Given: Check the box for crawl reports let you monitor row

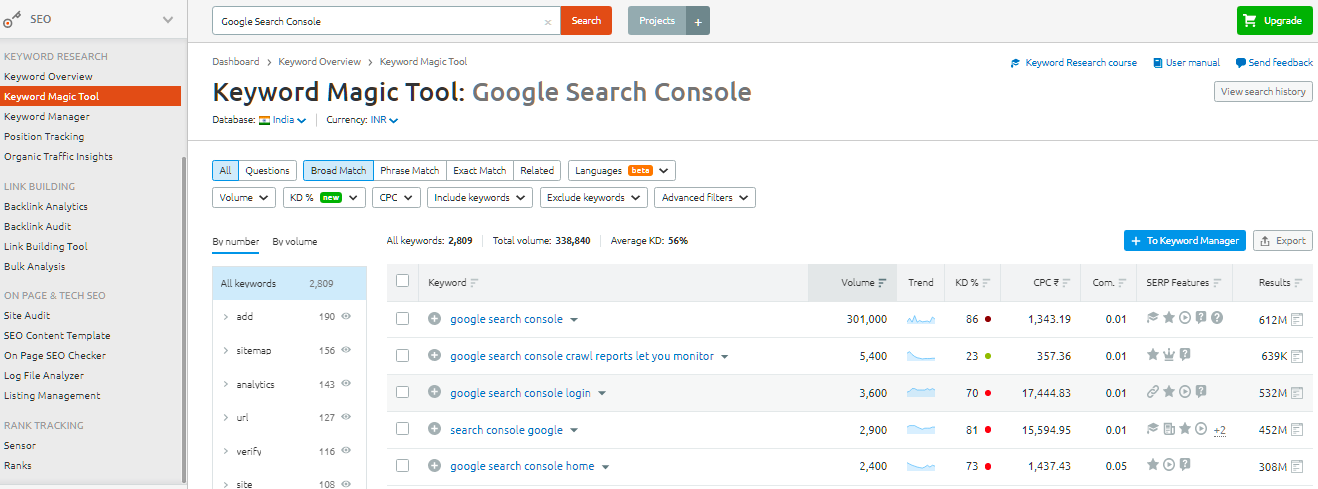Looking at the screenshot, I should tap(402, 356).
